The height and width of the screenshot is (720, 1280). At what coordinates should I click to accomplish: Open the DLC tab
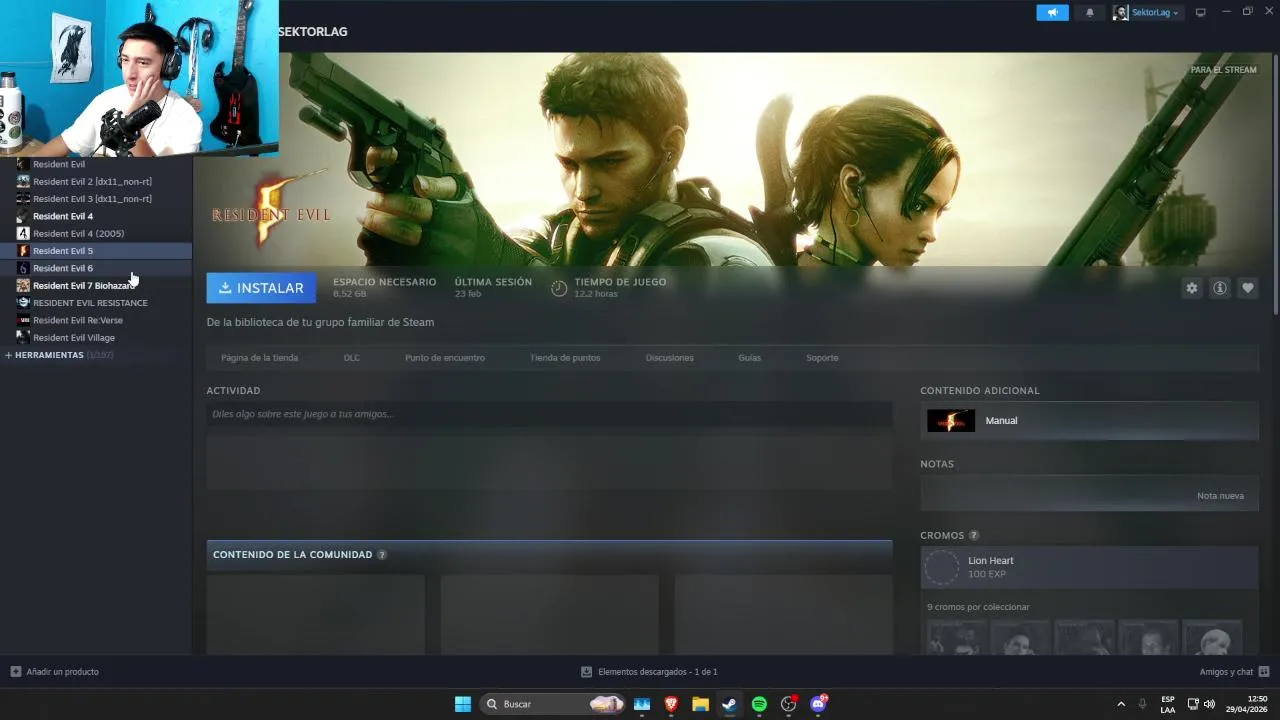pos(351,358)
